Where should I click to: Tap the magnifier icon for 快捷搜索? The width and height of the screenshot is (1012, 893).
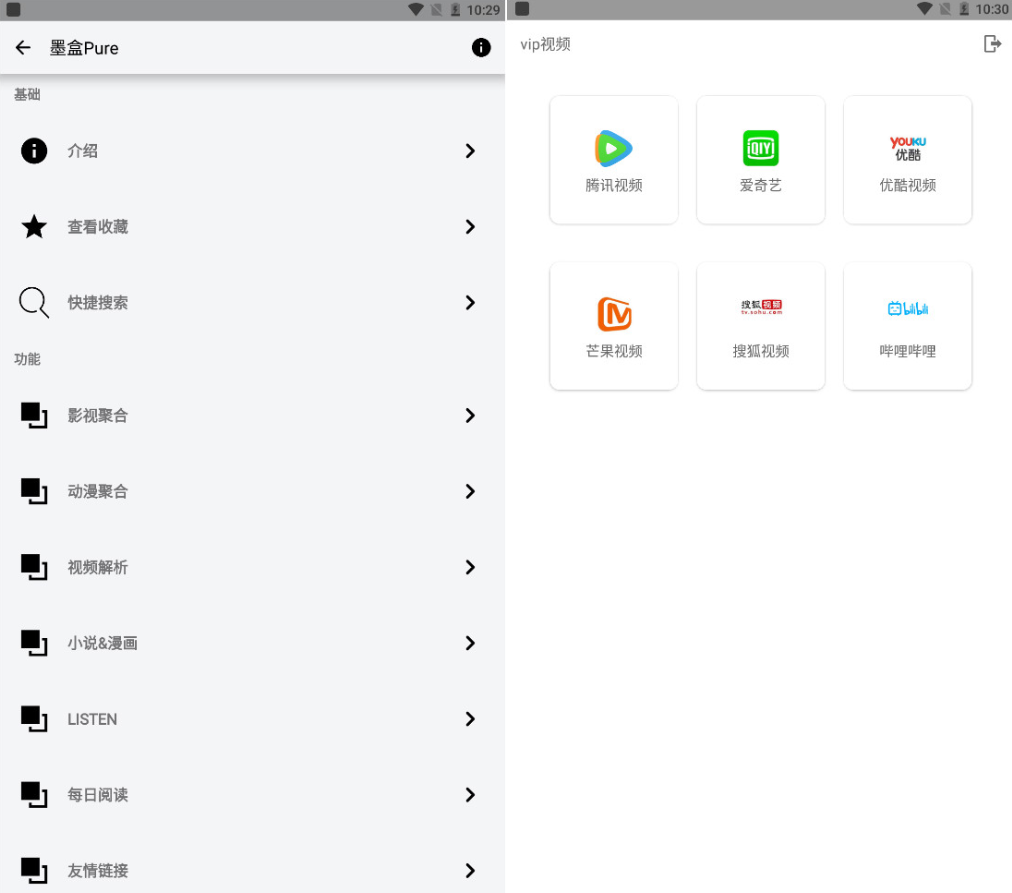coord(34,302)
